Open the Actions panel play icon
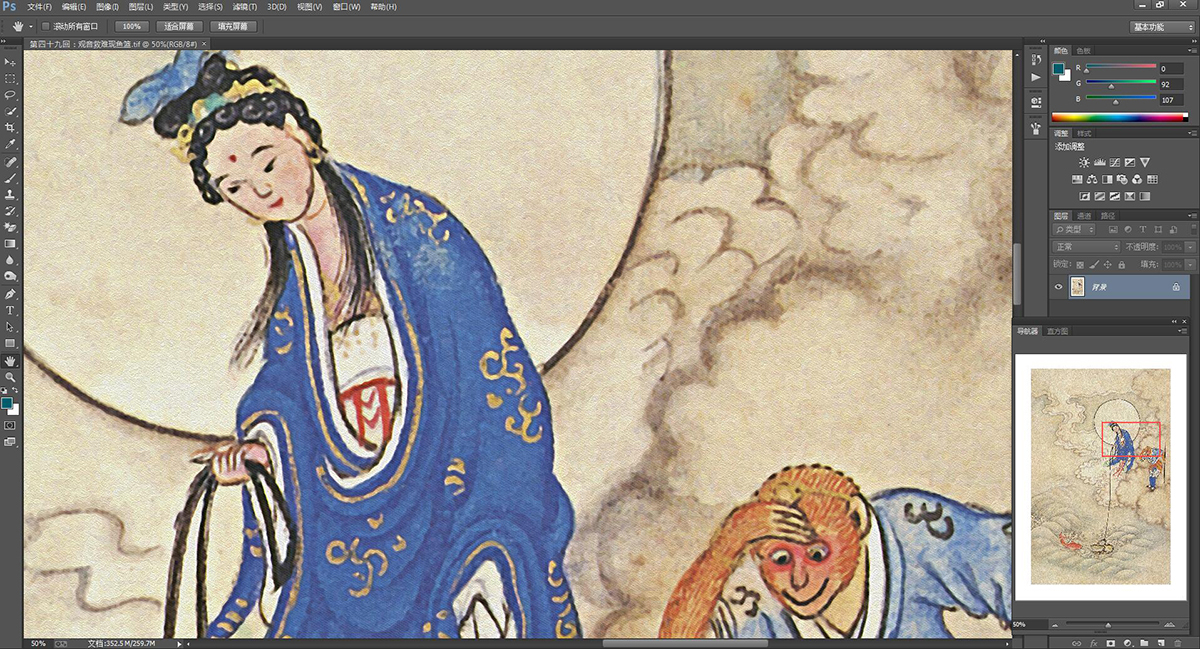This screenshot has width=1200, height=649. click(1035, 77)
